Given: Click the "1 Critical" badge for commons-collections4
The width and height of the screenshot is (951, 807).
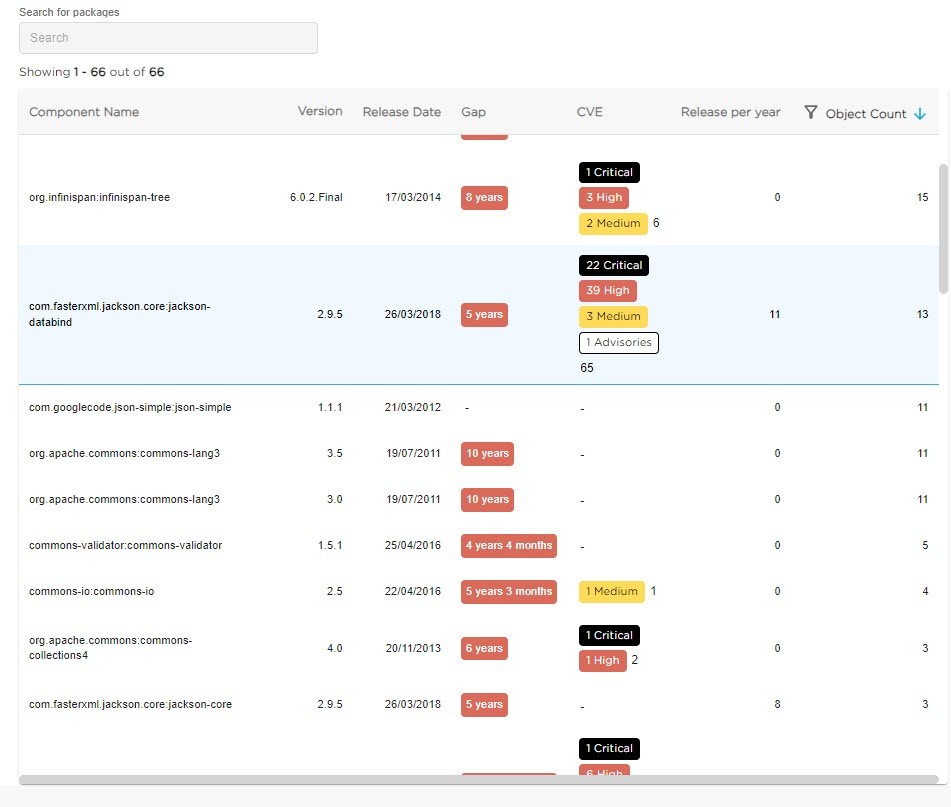Looking at the screenshot, I should (609, 635).
